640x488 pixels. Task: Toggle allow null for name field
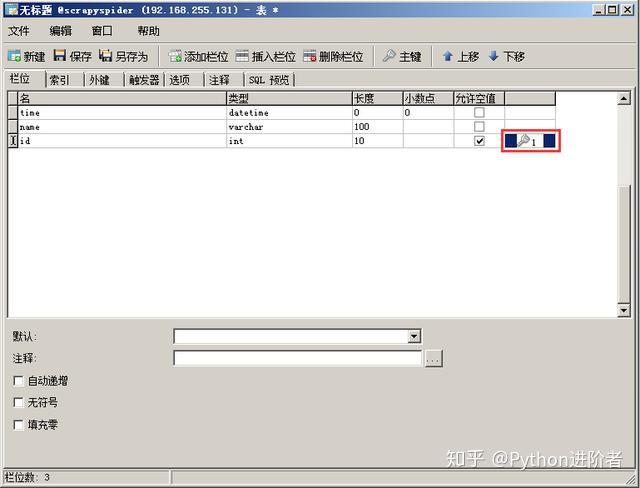[x=479, y=126]
